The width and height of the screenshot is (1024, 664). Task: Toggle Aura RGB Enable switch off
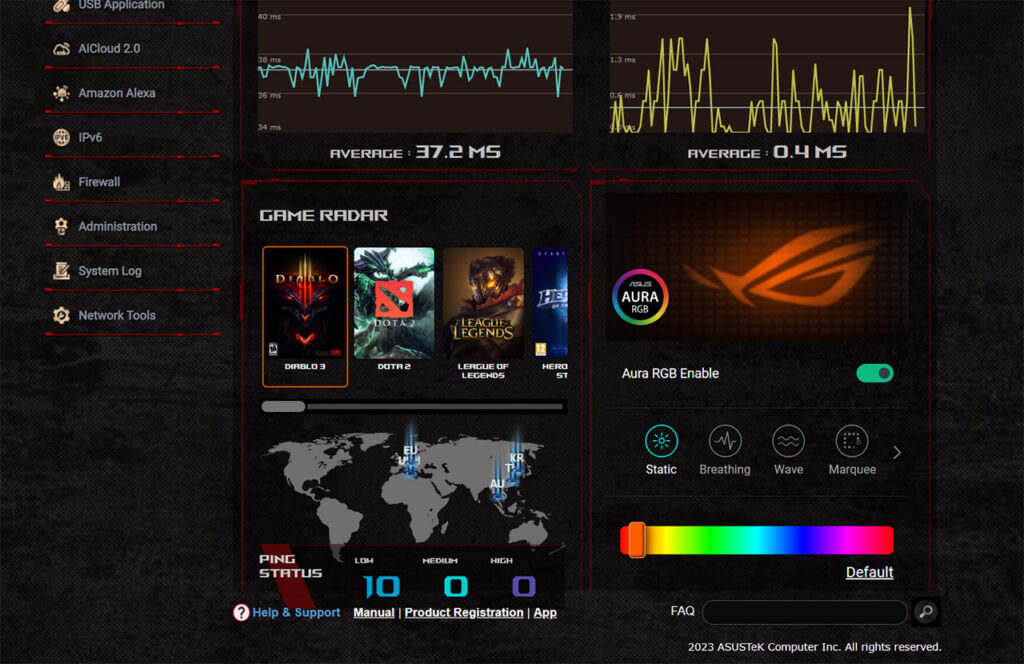pyautogui.click(x=875, y=373)
